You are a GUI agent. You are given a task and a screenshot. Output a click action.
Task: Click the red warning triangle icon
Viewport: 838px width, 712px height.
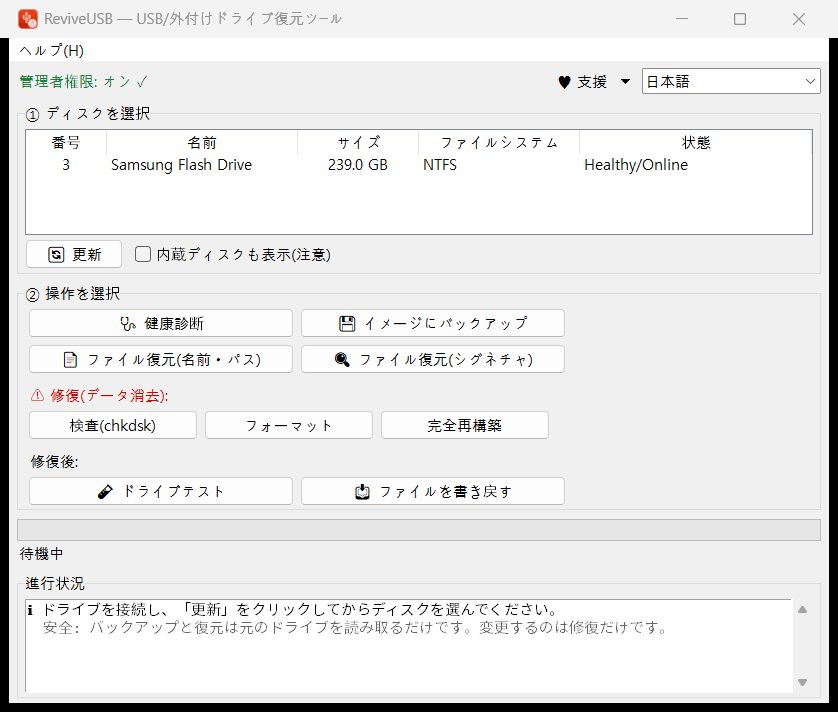[x=37, y=395]
